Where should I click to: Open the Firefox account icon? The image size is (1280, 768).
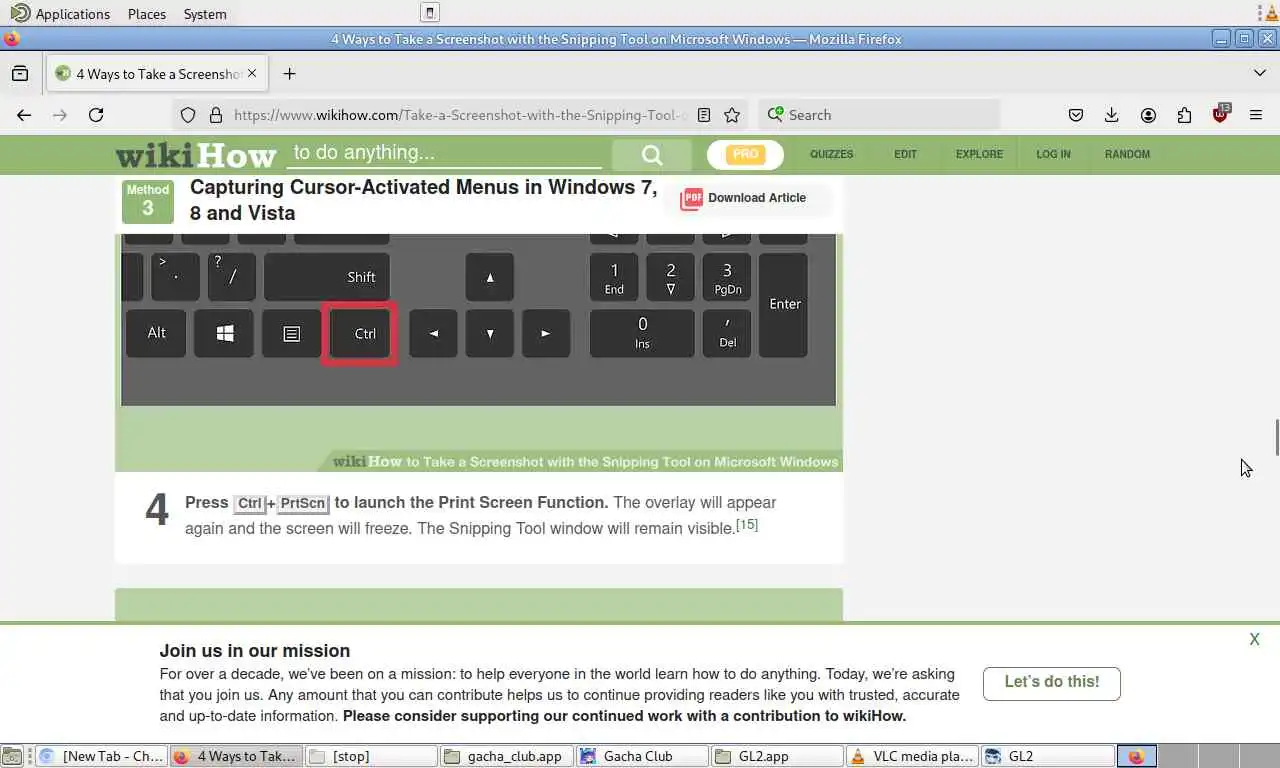pos(1148,115)
